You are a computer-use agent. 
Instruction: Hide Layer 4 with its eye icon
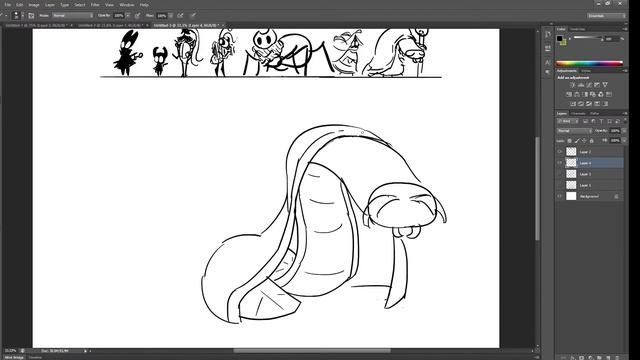(x=560, y=163)
